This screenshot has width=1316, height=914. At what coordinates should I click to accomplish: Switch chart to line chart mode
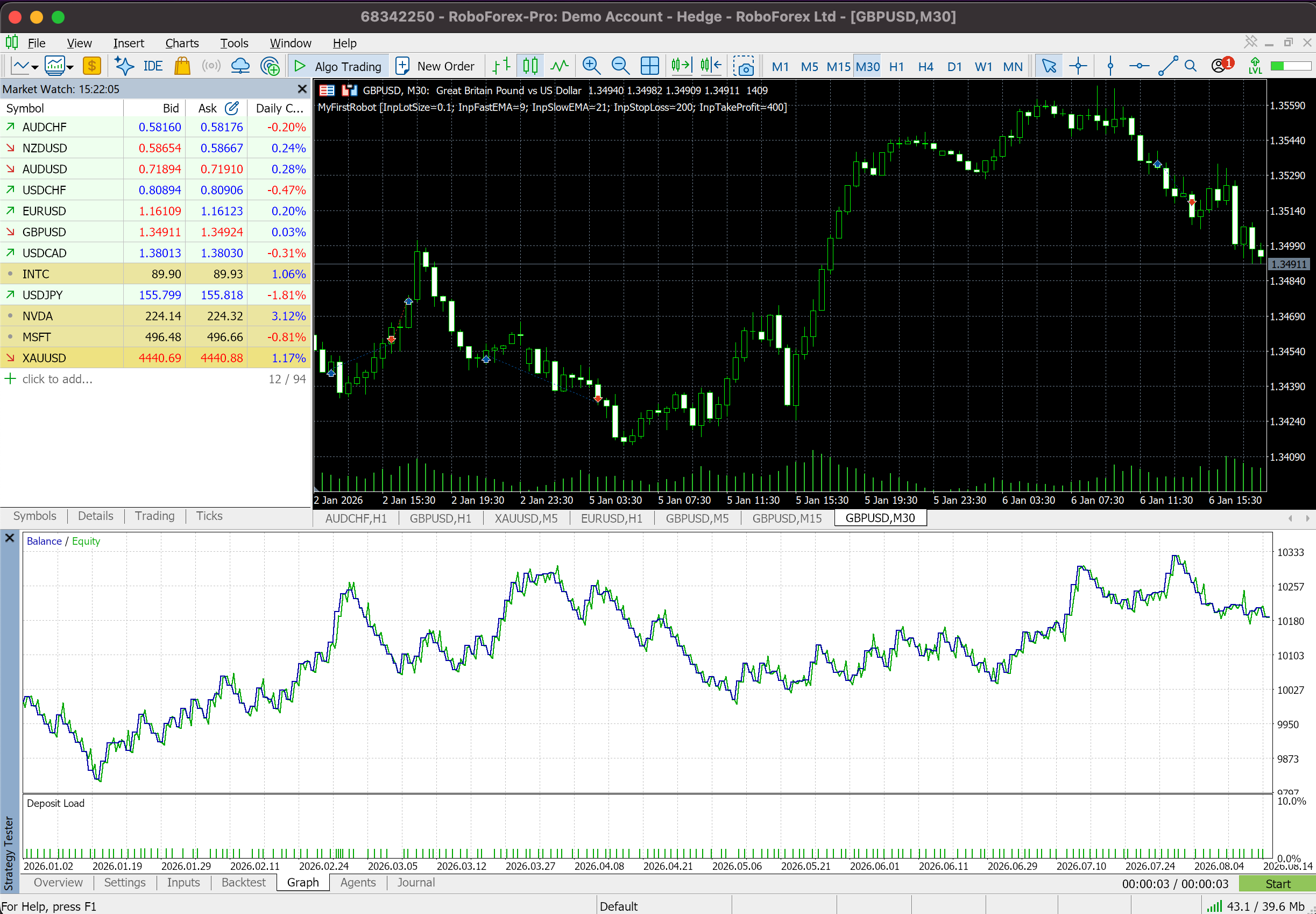[559, 66]
